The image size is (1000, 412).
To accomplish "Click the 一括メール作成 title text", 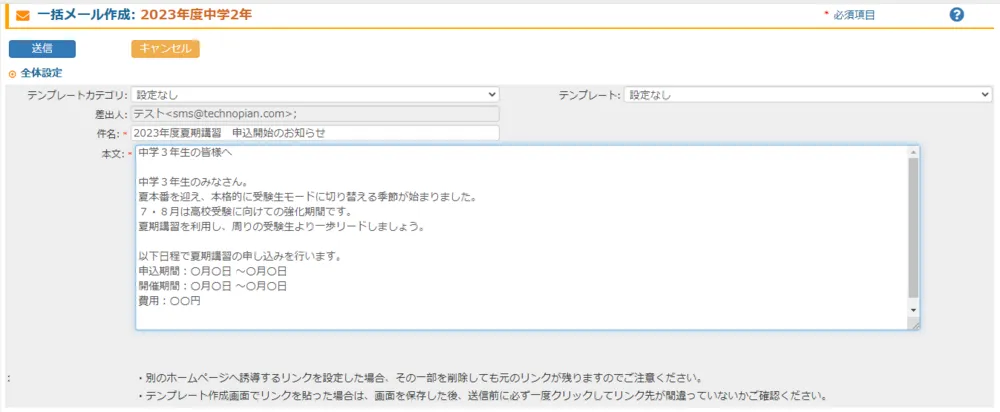I will (x=86, y=15).
